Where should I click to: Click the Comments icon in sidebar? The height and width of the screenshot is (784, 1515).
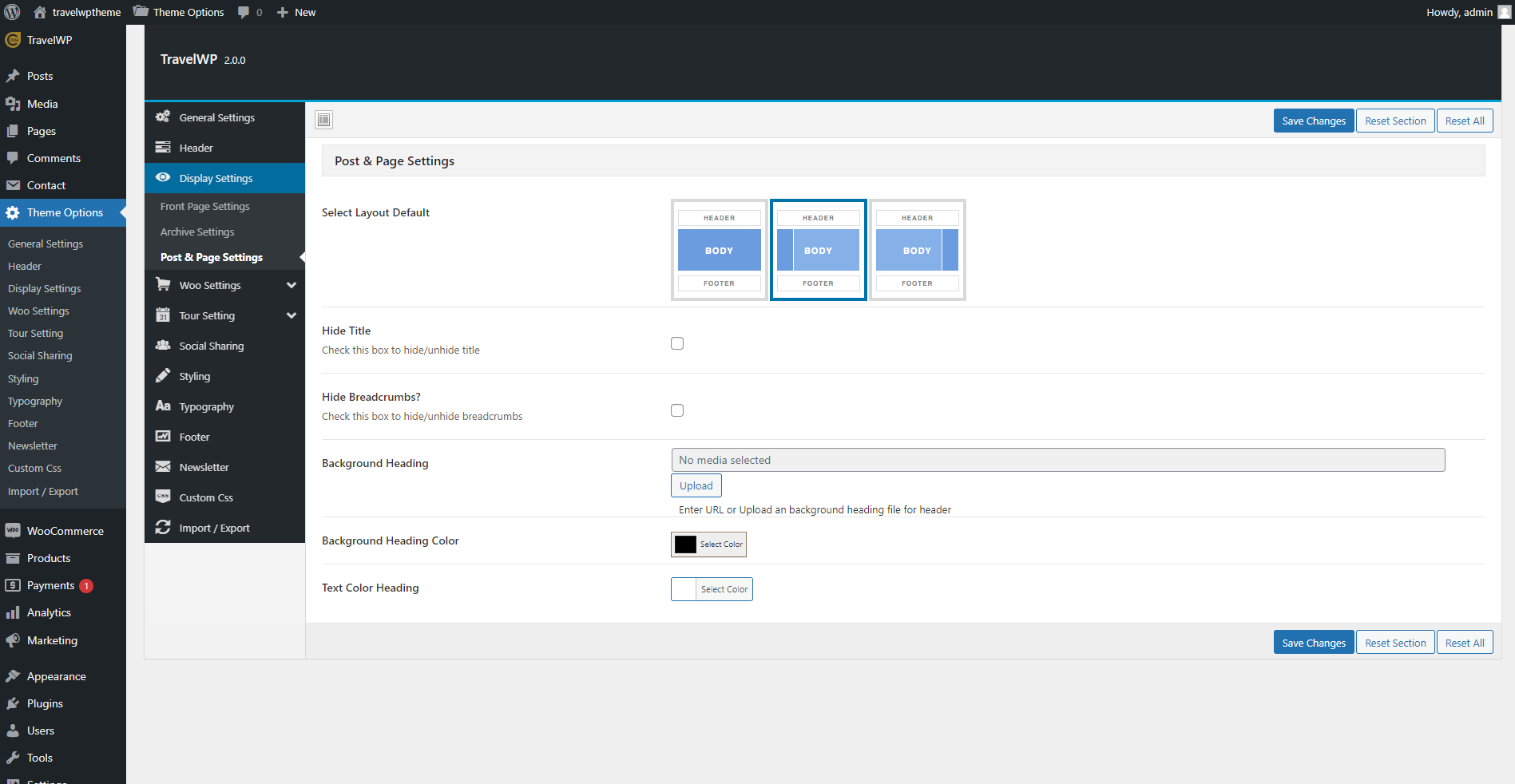click(13, 158)
